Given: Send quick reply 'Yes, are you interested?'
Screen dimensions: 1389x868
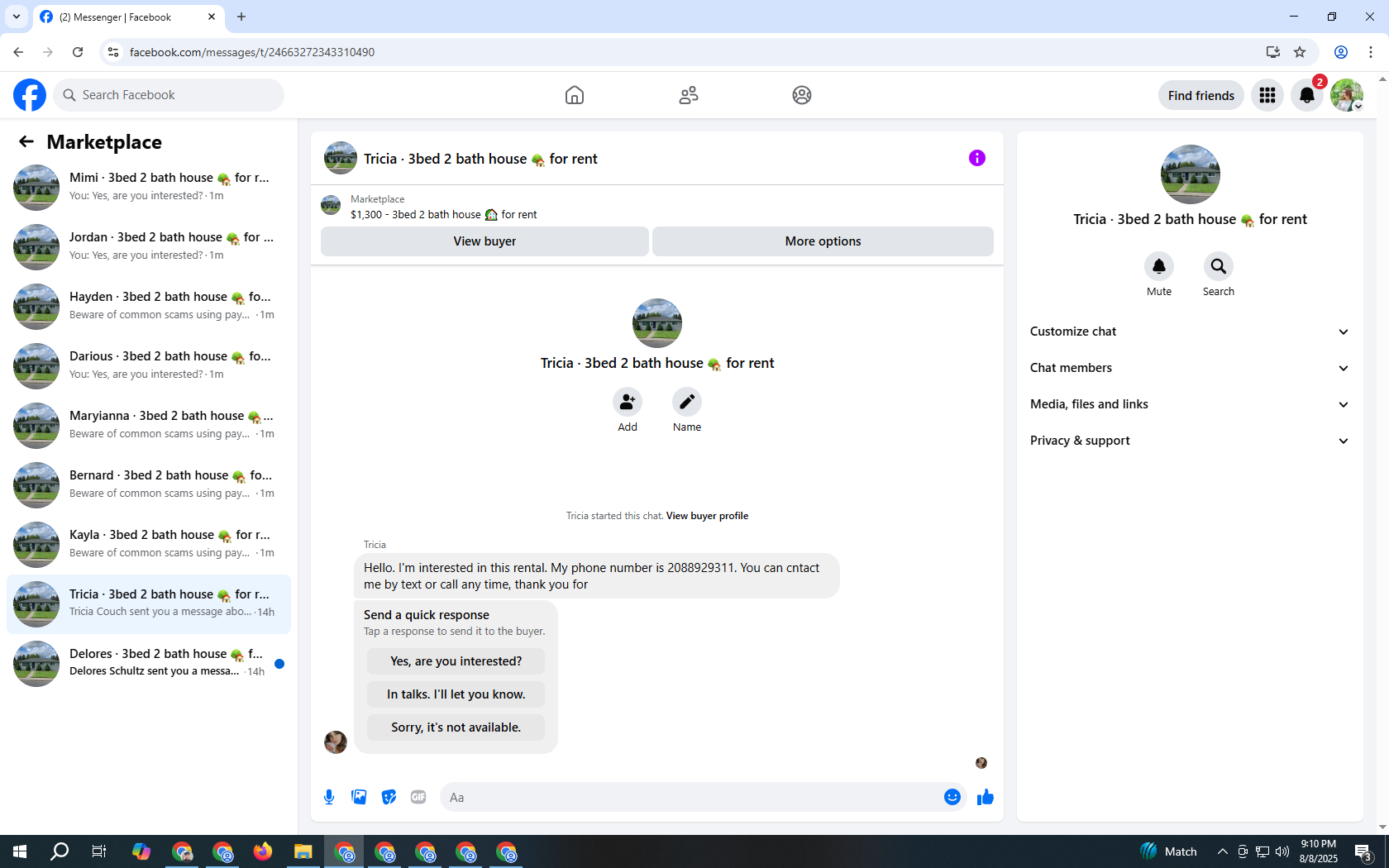Looking at the screenshot, I should click(456, 661).
